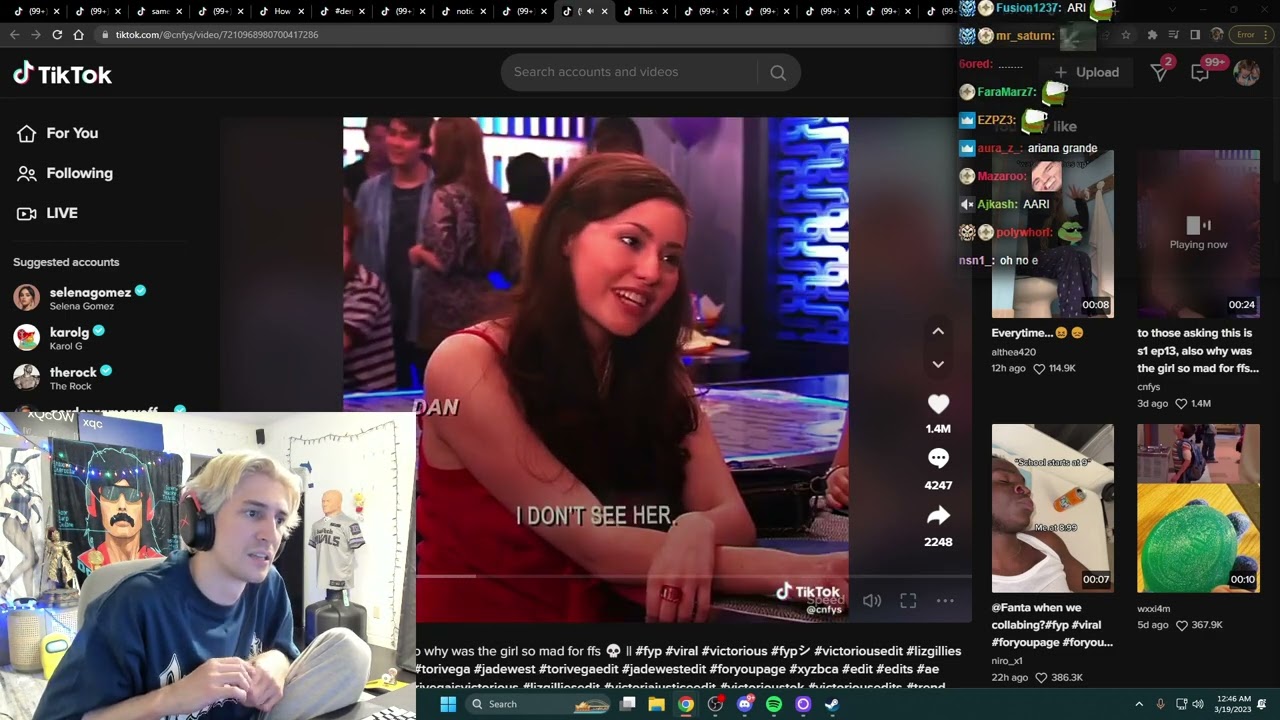The height and width of the screenshot is (720, 1280).
Task: Like the video with the heart icon
Action: tap(938, 404)
